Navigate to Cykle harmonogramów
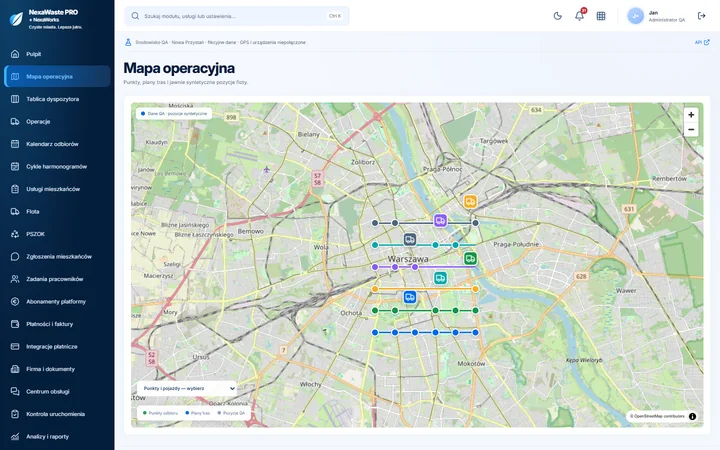This screenshot has height=450, width=720. click(x=57, y=166)
